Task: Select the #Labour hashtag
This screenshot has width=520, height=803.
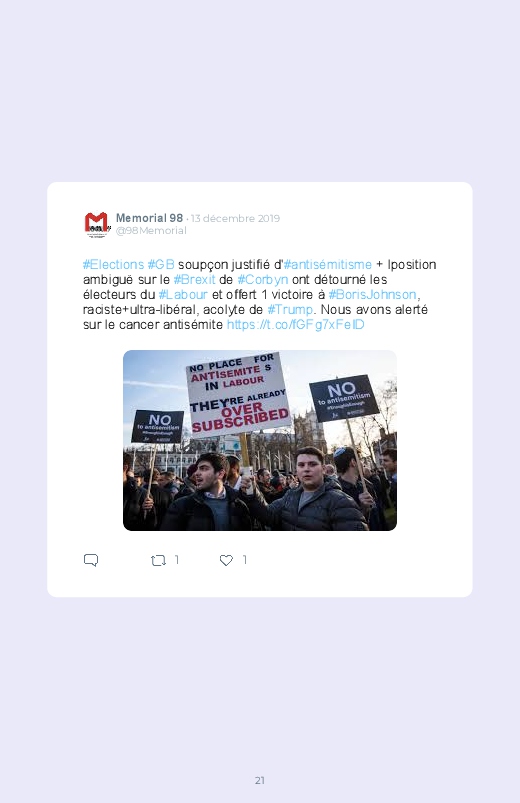Action: tap(183, 294)
